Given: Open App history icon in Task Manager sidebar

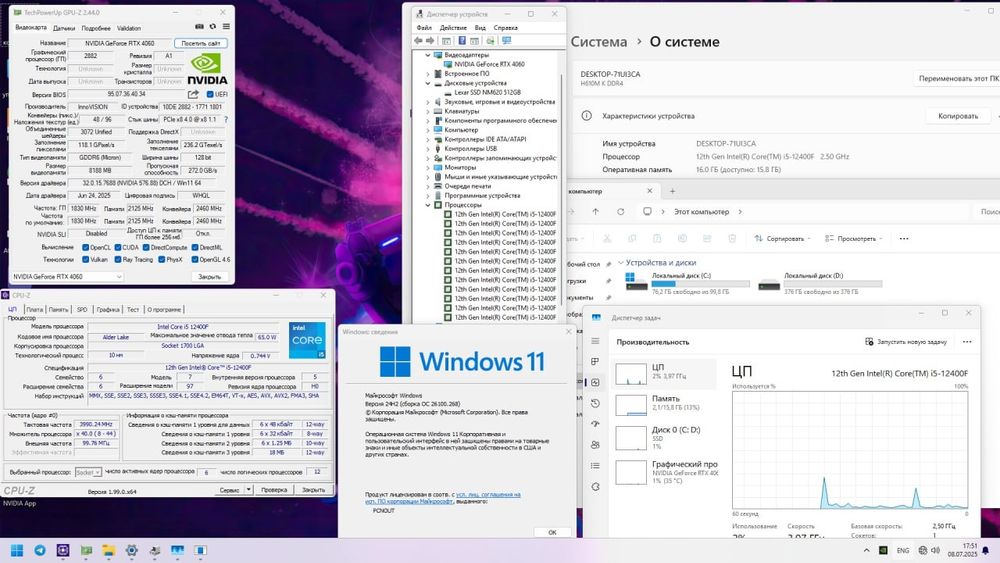Looking at the screenshot, I should (595, 403).
